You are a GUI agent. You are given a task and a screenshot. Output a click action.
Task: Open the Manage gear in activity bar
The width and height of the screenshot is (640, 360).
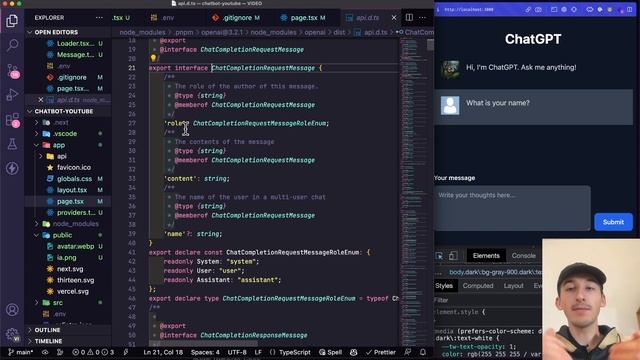click(12, 334)
